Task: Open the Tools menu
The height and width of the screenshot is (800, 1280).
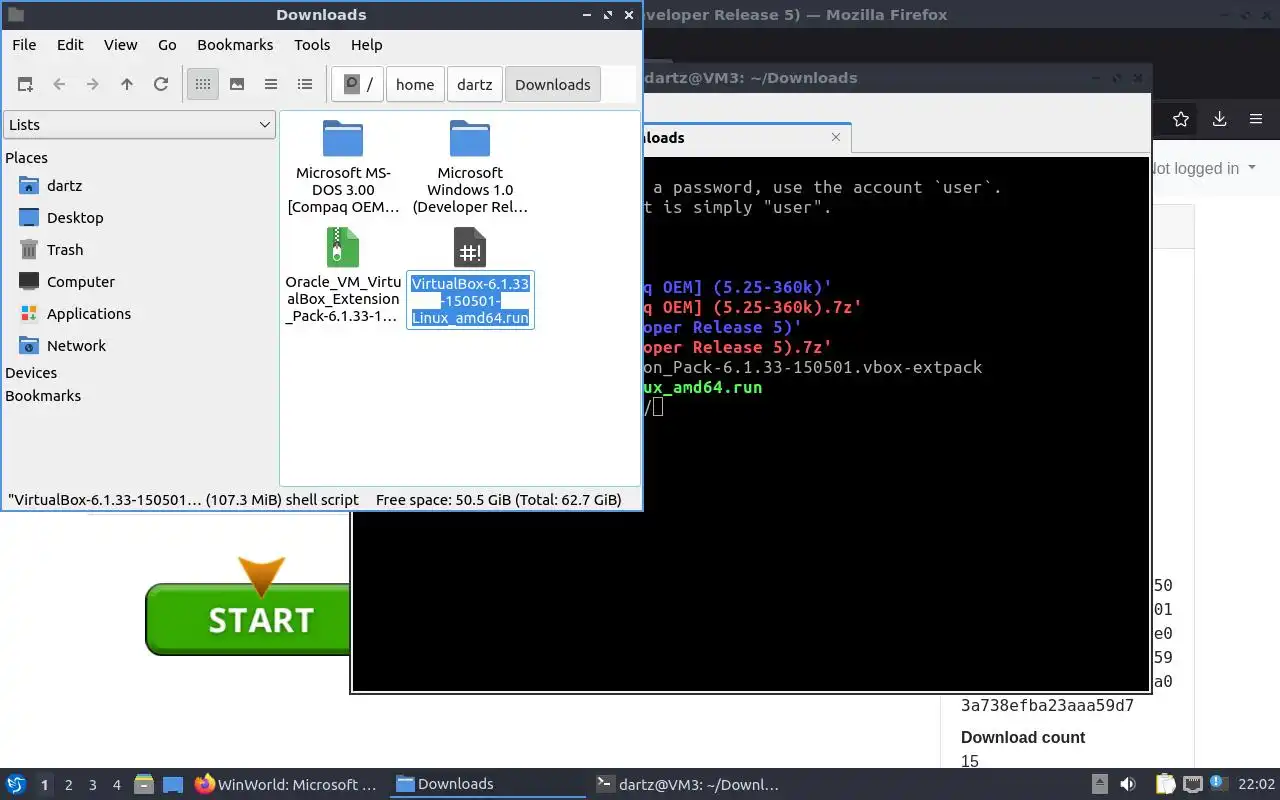Action: pyautogui.click(x=312, y=45)
